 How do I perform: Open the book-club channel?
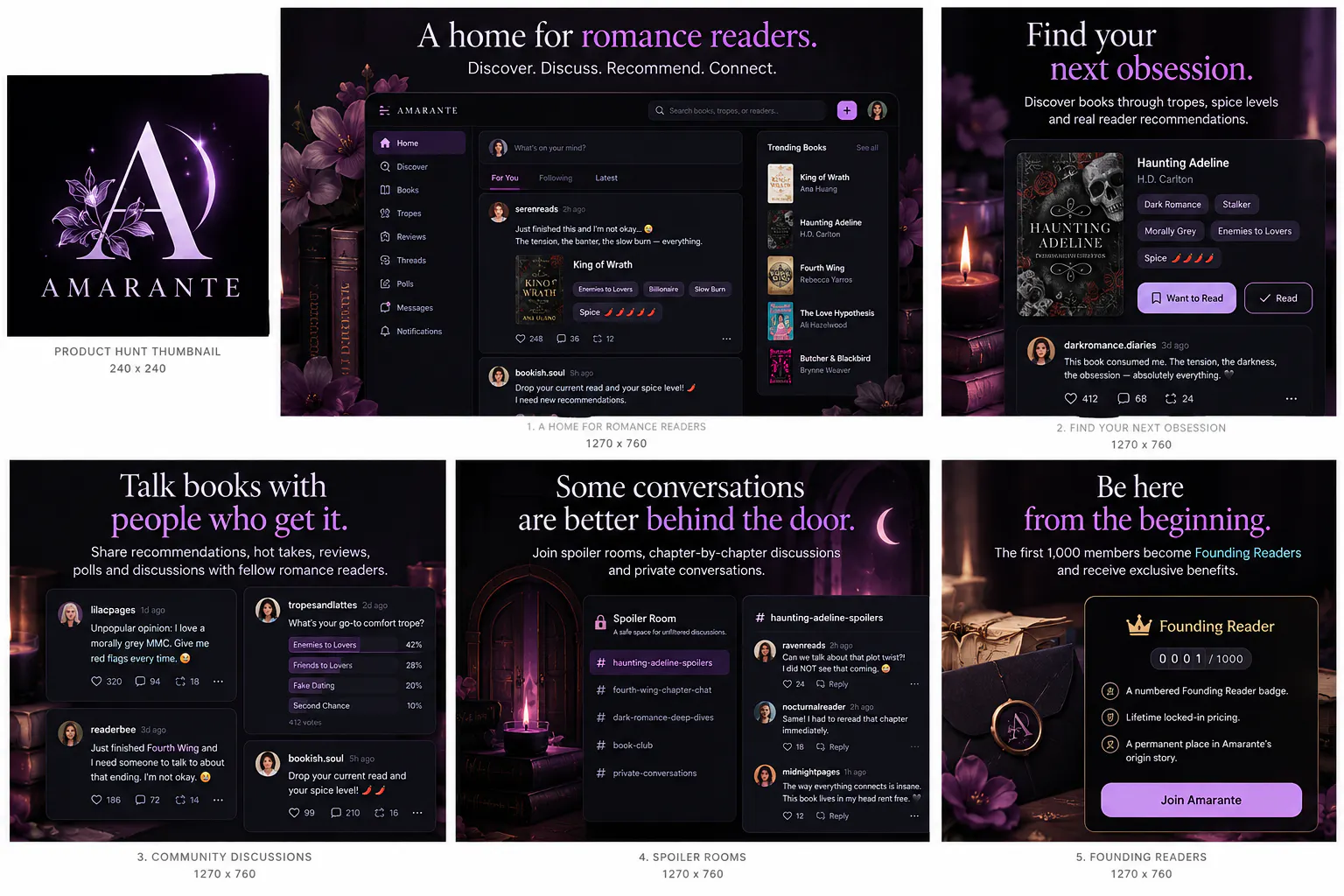coord(659,745)
